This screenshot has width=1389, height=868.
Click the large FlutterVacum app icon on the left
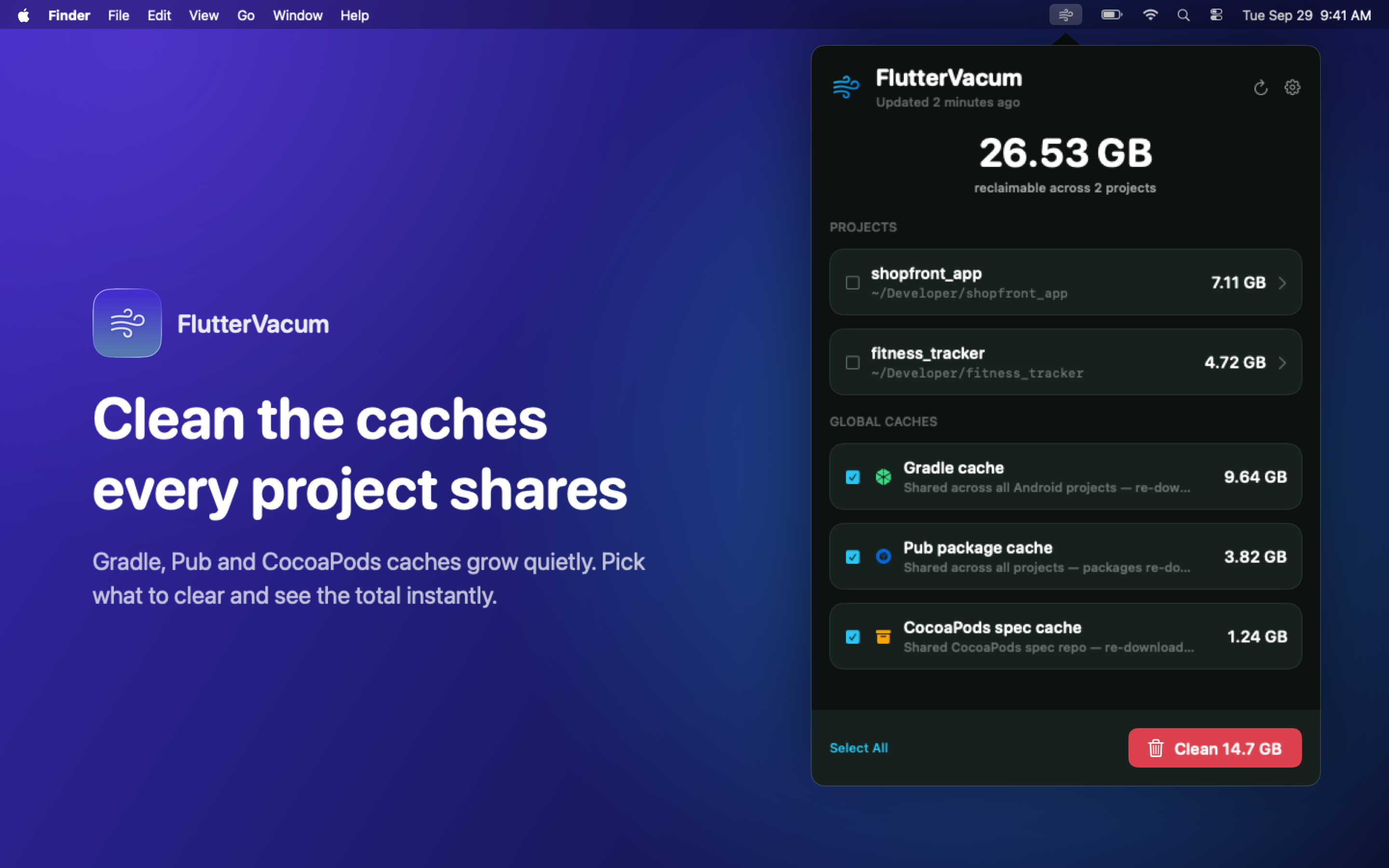point(127,323)
